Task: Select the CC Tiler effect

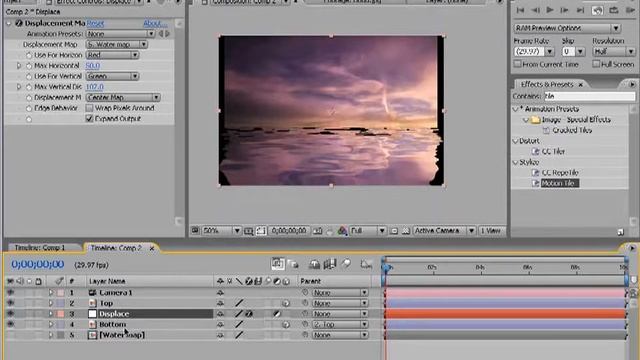Action: click(x=553, y=151)
